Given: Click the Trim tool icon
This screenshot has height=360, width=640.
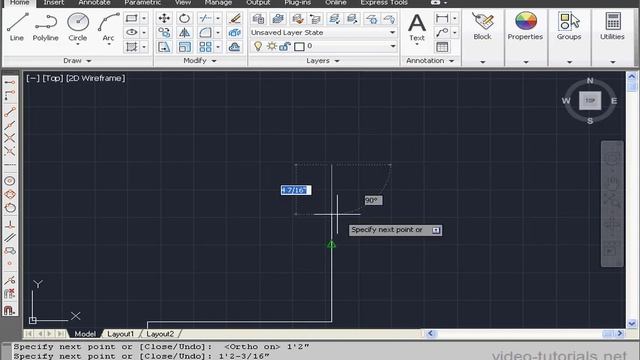Looking at the screenshot, I should click(x=205, y=18).
